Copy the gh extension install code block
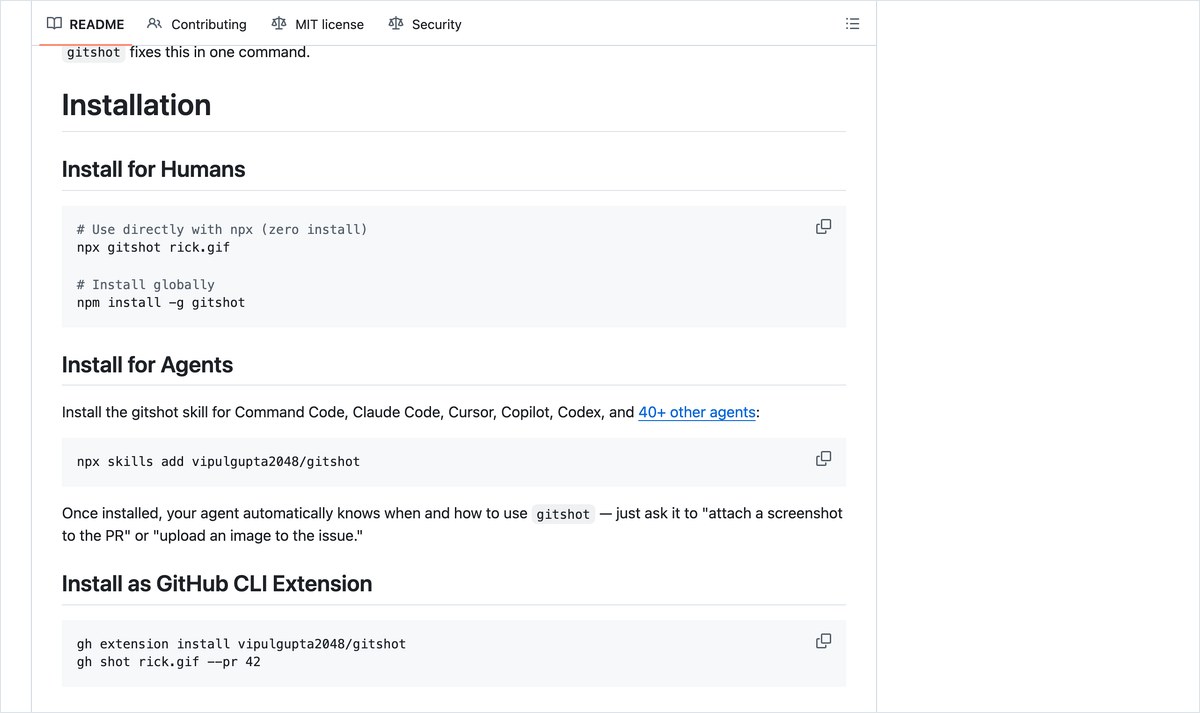The height and width of the screenshot is (713, 1200). pyautogui.click(x=823, y=641)
